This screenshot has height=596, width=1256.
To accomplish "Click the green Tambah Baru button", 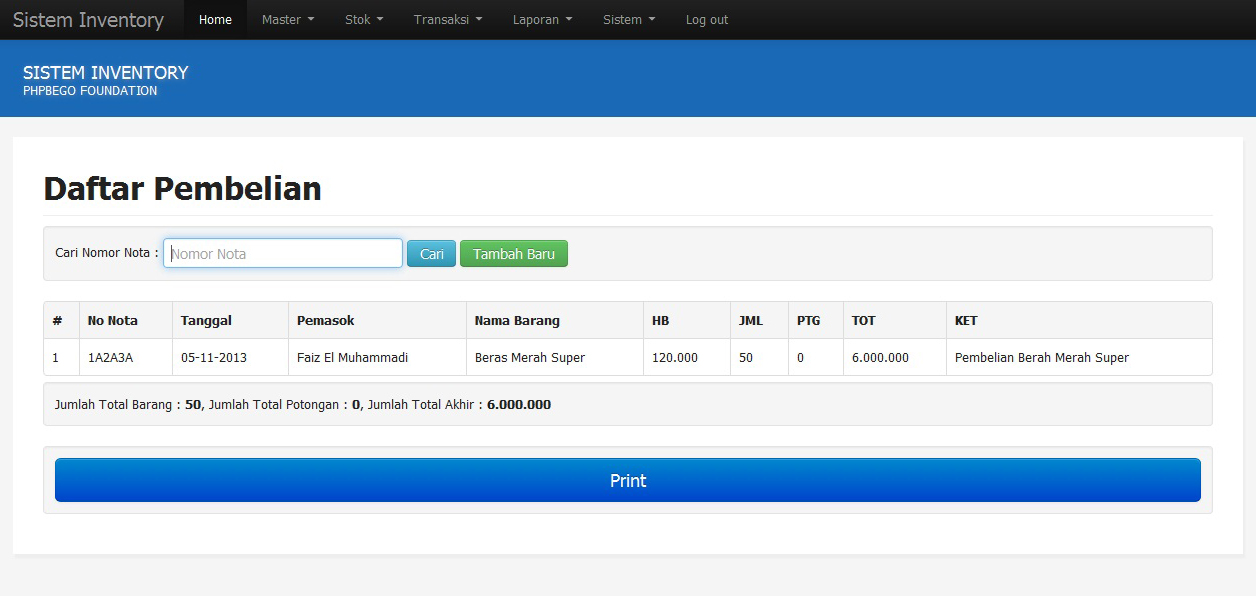I will (513, 254).
